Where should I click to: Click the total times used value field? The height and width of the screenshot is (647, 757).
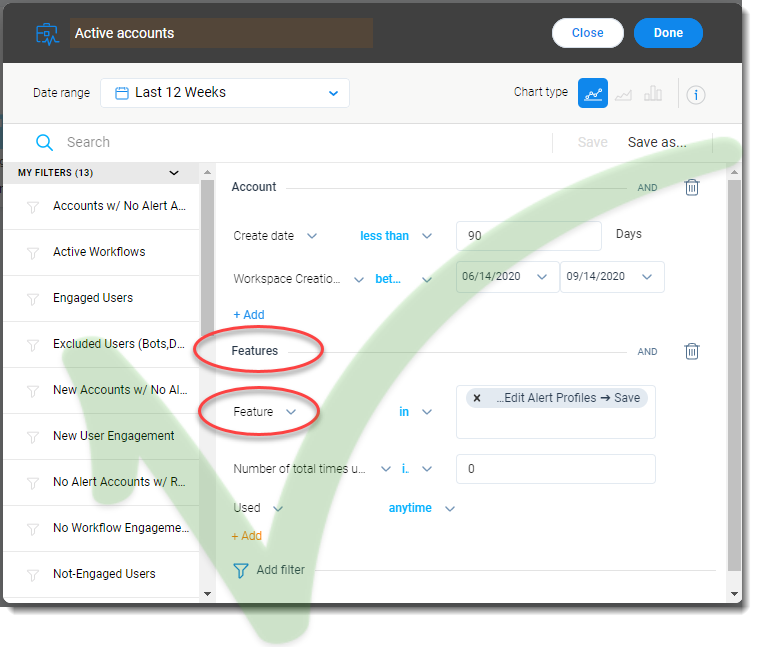pyautogui.click(x=556, y=469)
